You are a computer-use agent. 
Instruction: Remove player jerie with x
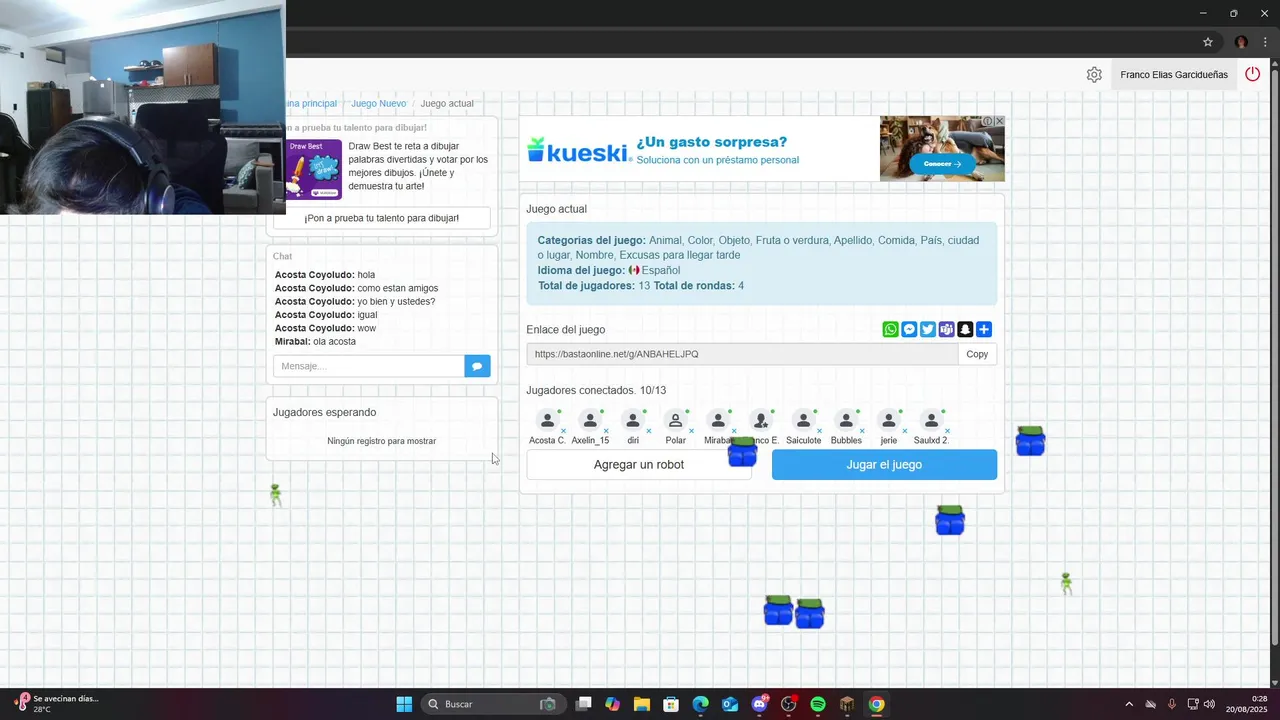point(905,431)
